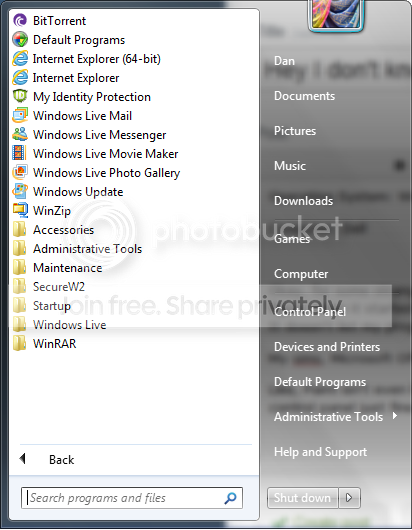Expand the Windows Live folder label
Viewport: 412px width, 530px height.
coord(70,325)
